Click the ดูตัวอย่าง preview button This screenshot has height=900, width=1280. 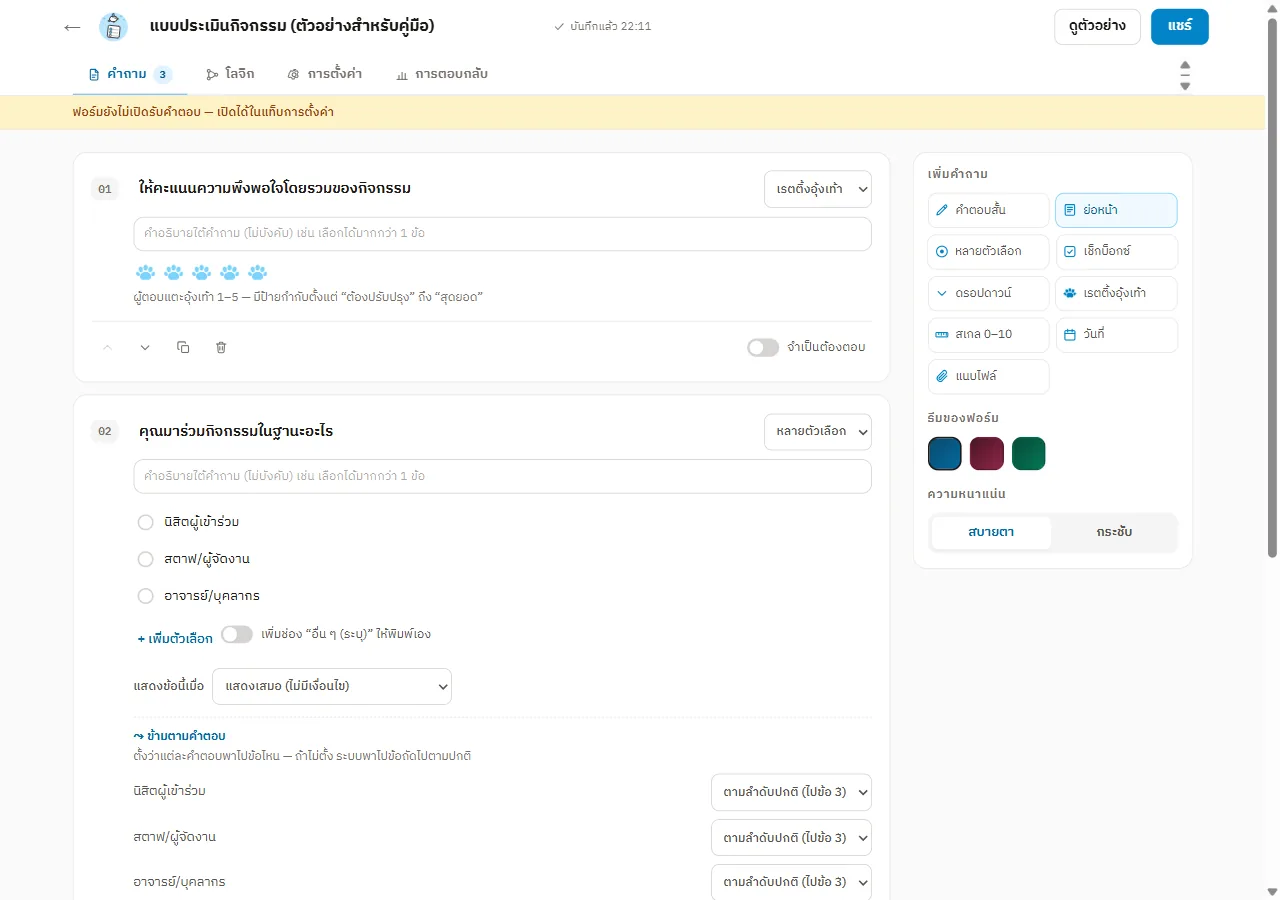[1097, 27]
